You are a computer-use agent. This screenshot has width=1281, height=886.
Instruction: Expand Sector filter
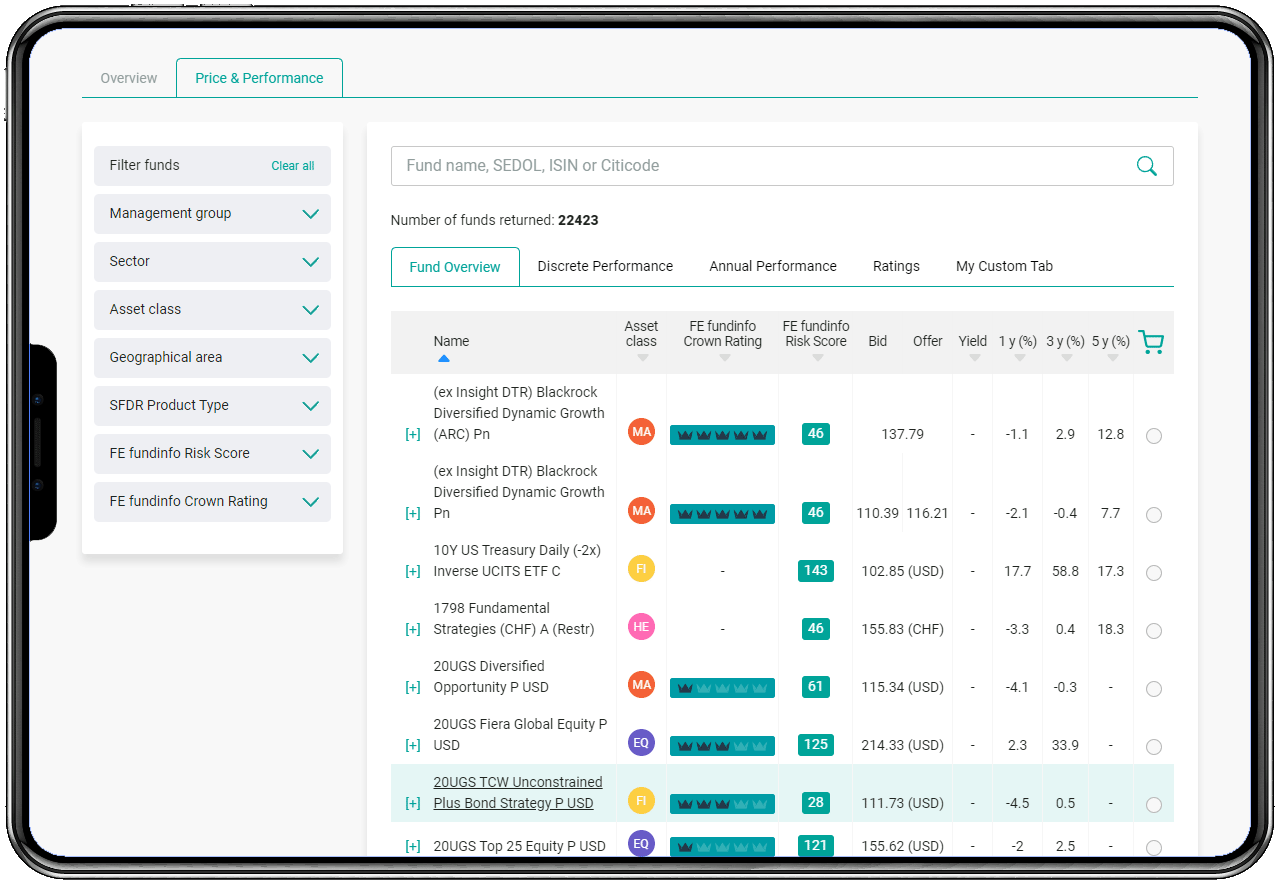coord(212,262)
